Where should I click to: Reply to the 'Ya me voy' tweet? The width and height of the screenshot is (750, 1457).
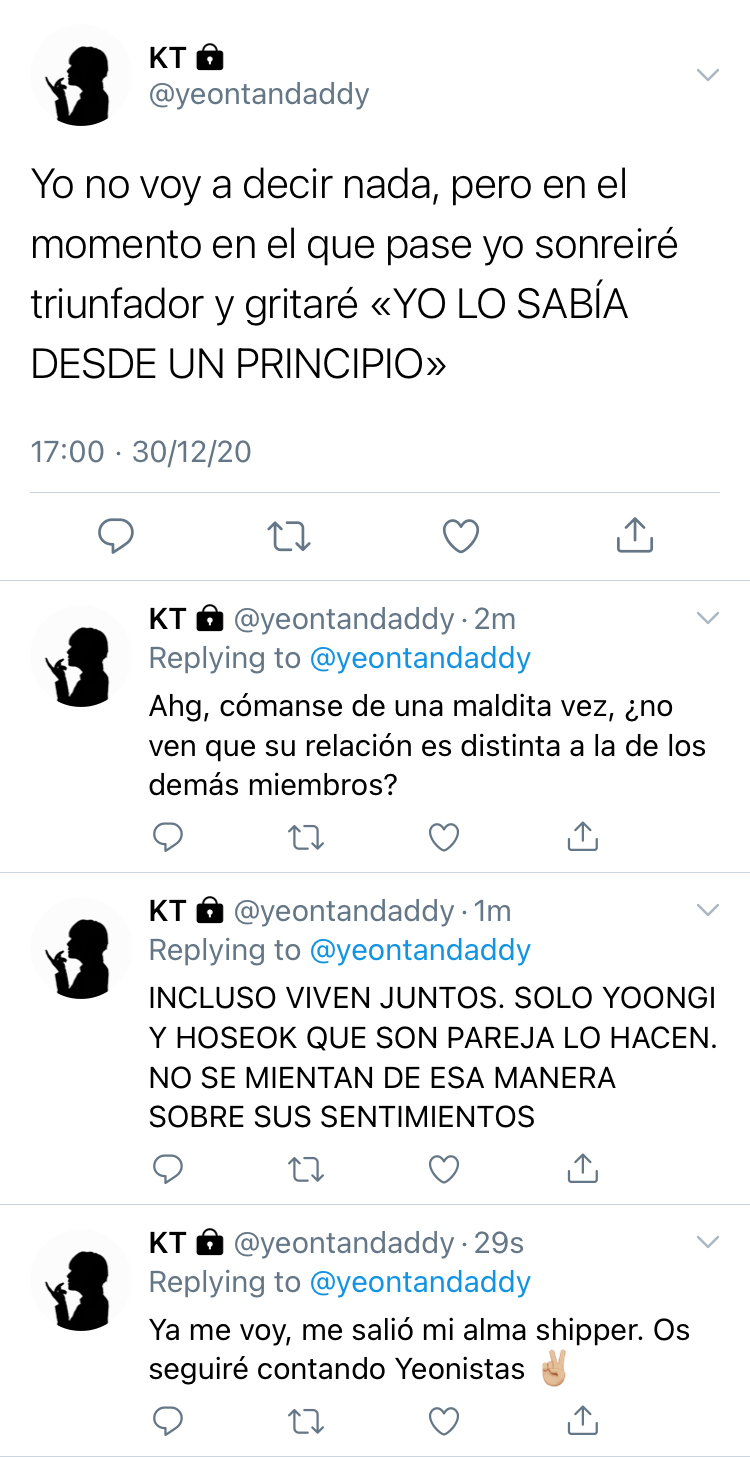coord(168,1420)
